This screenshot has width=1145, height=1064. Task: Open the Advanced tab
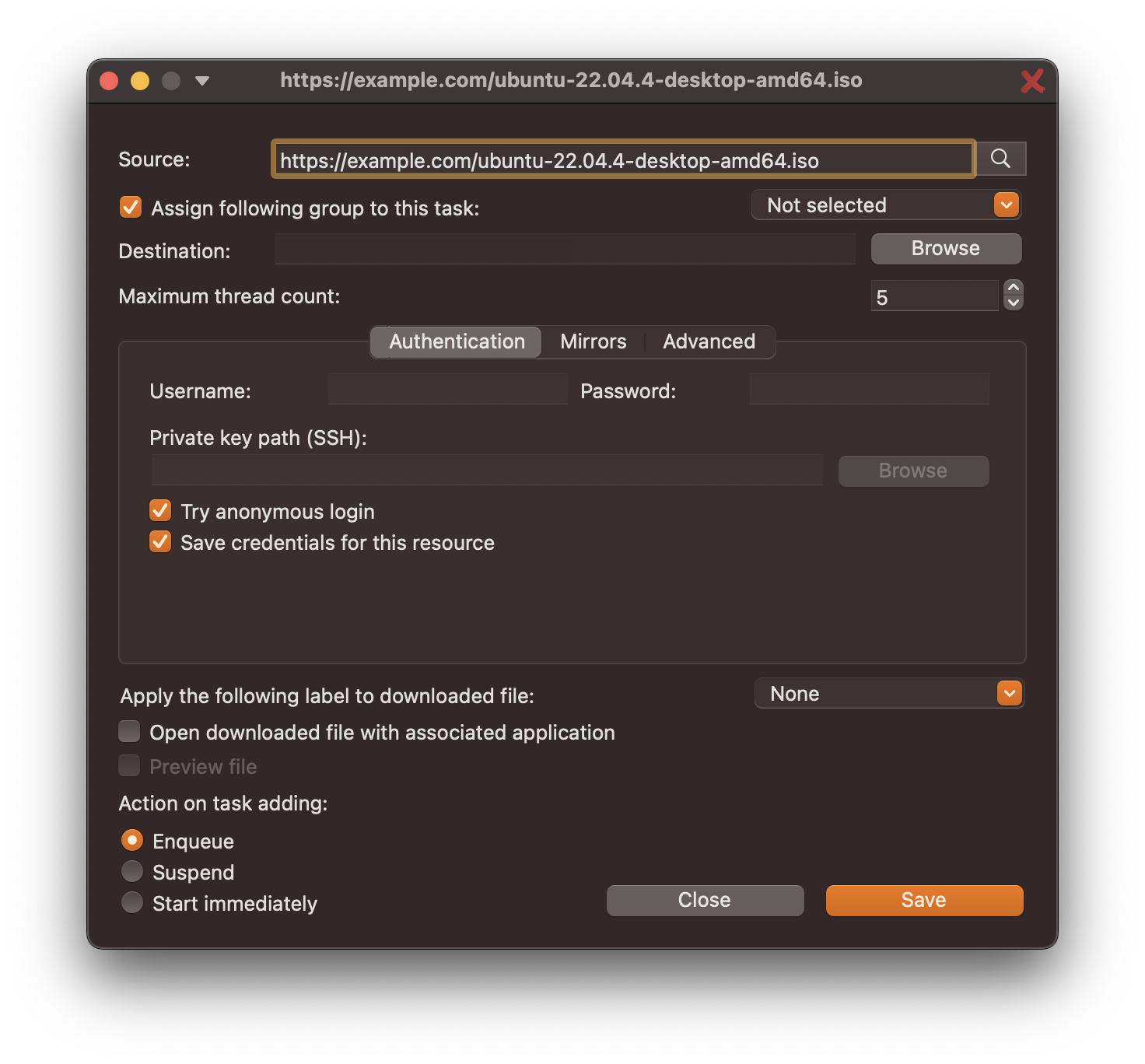[709, 341]
